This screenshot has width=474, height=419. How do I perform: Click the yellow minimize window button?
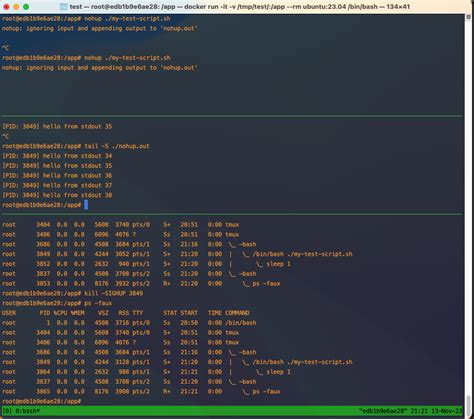coord(16,7)
